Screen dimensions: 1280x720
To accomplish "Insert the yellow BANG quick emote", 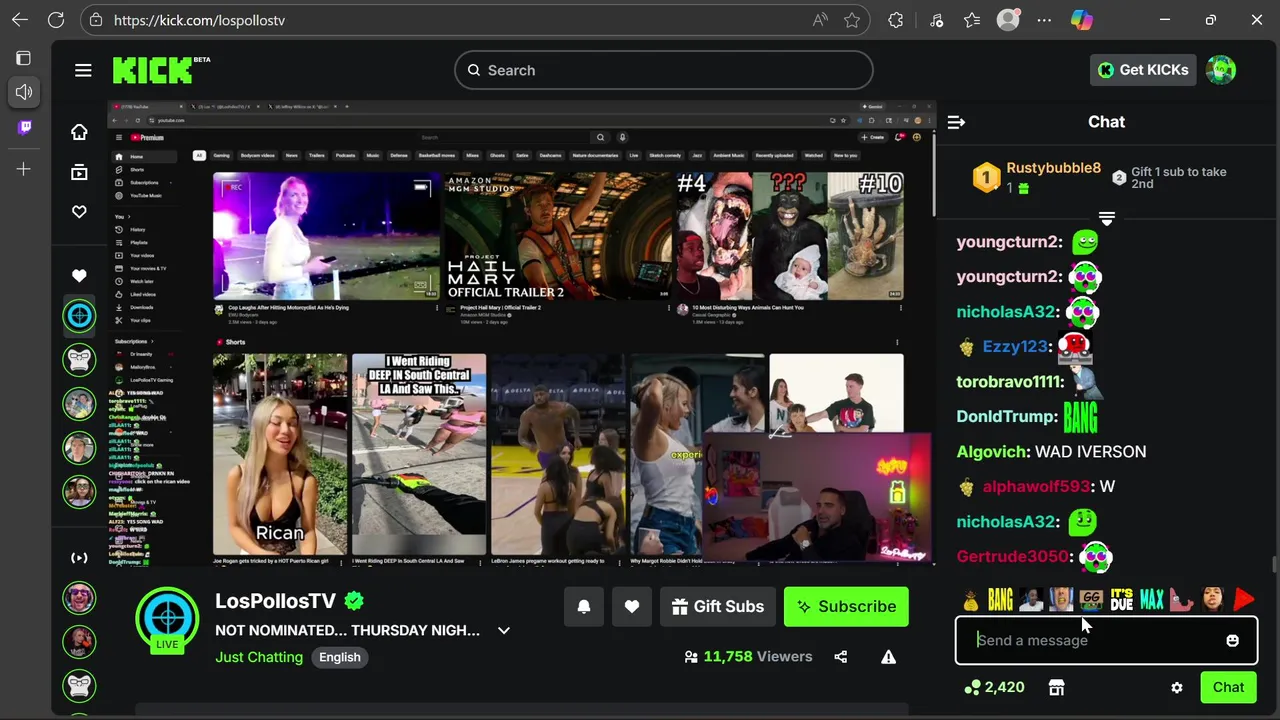I will 1001,600.
